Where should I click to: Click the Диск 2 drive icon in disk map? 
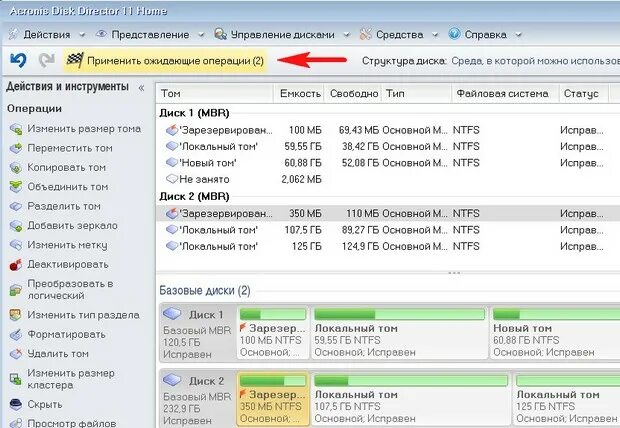(172, 381)
